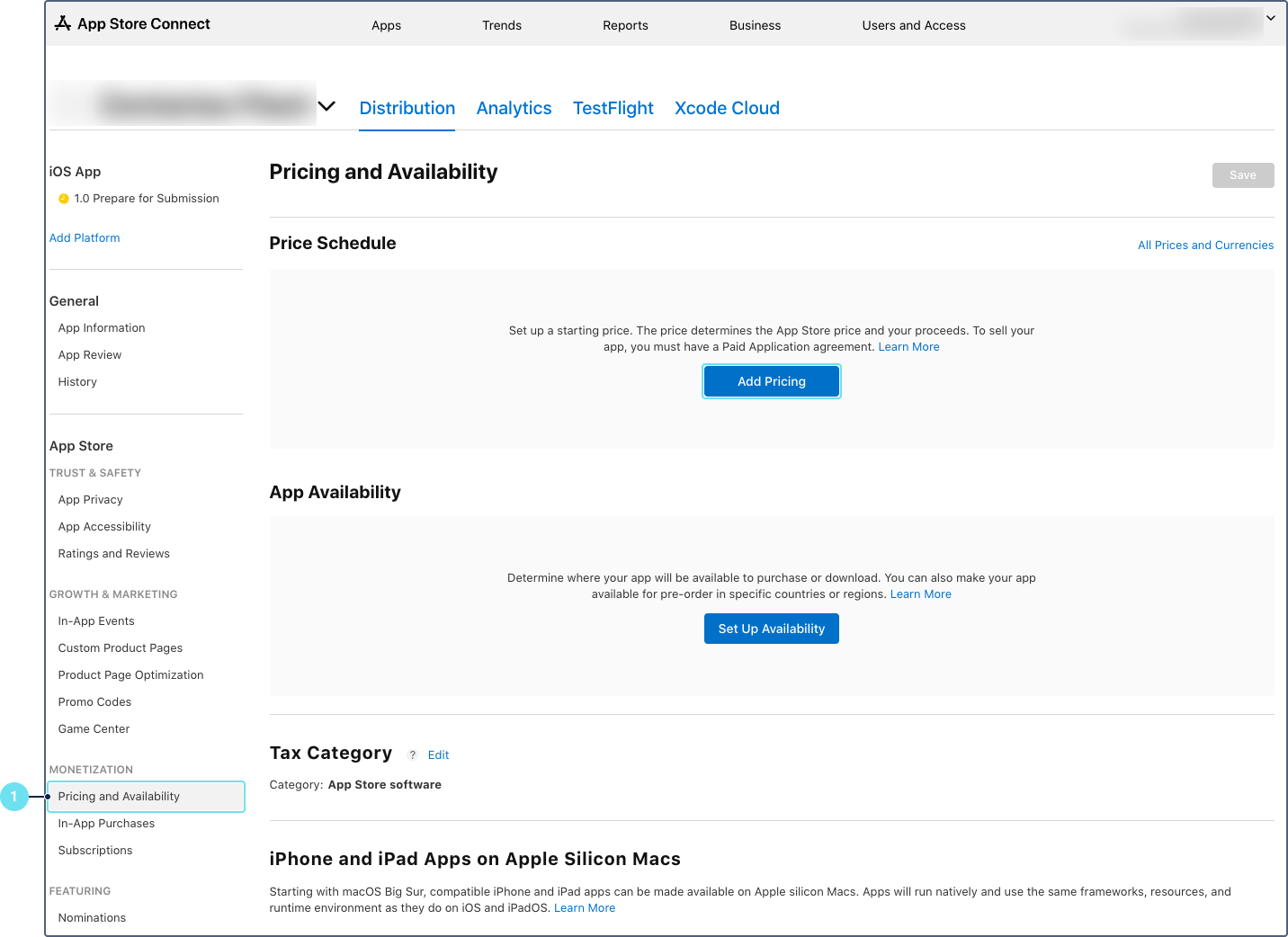Click Learn More under Apple Silicon Macs section
Image resolution: width=1288 pixels, height=937 pixels.
pos(585,908)
